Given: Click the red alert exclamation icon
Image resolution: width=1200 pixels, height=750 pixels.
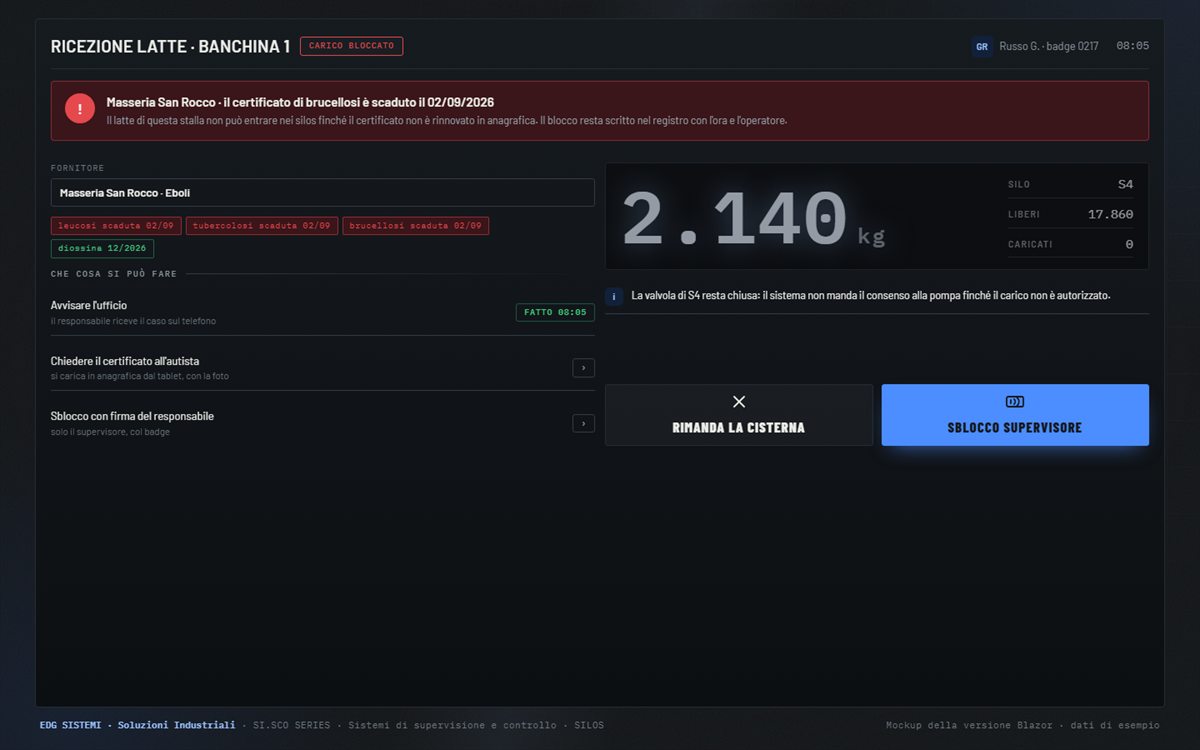Looking at the screenshot, I should click(80, 109).
